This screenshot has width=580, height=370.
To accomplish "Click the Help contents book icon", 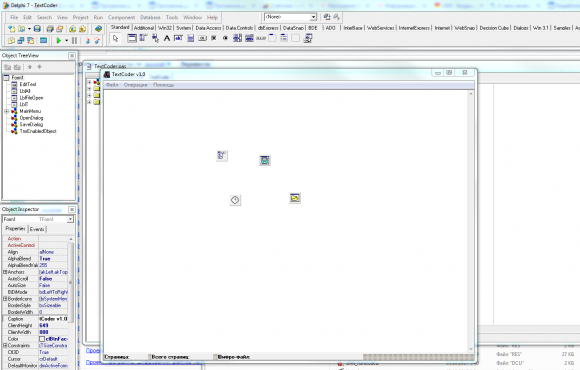I will pos(98,28).
